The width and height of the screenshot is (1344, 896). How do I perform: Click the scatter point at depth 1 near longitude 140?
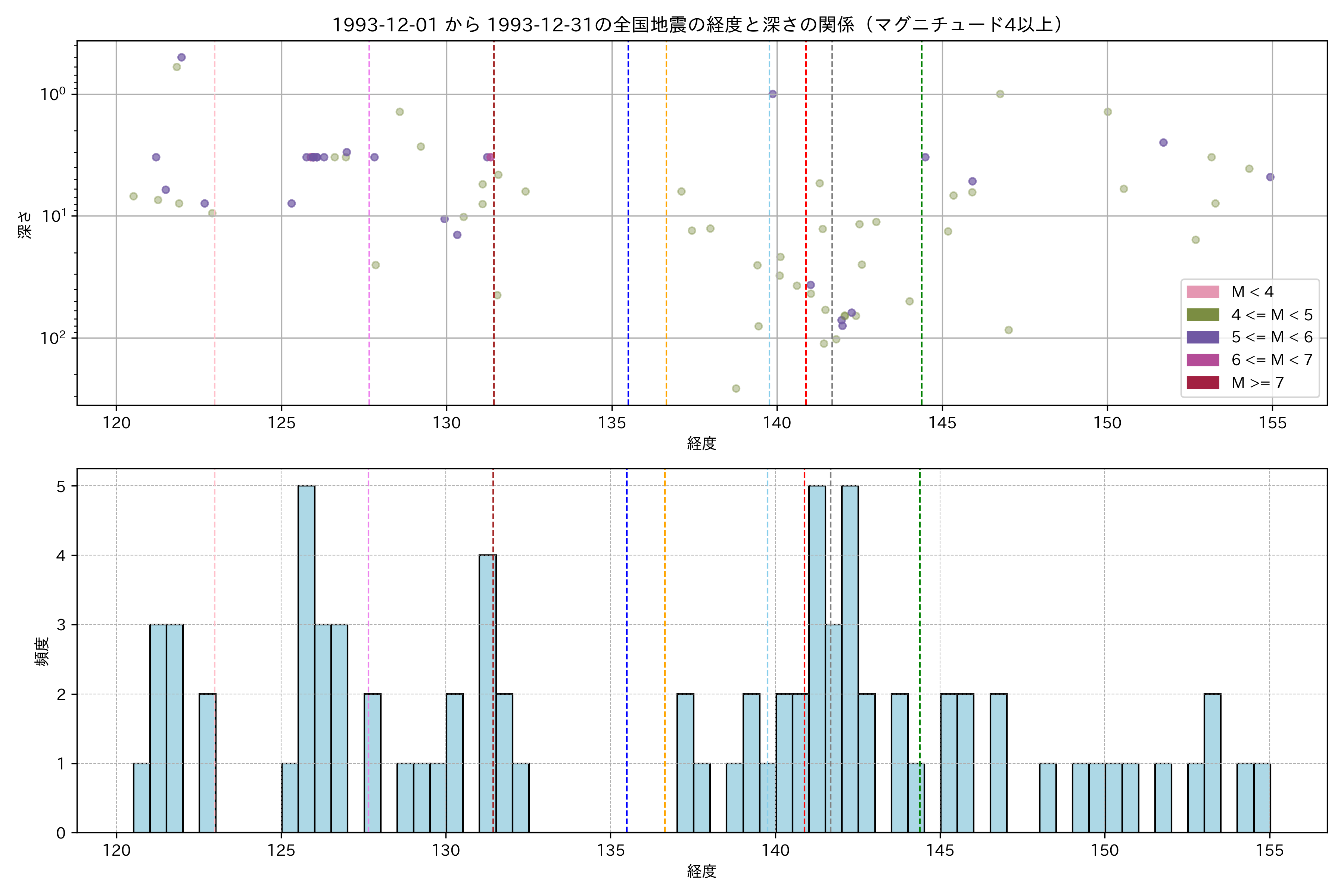tap(772, 94)
